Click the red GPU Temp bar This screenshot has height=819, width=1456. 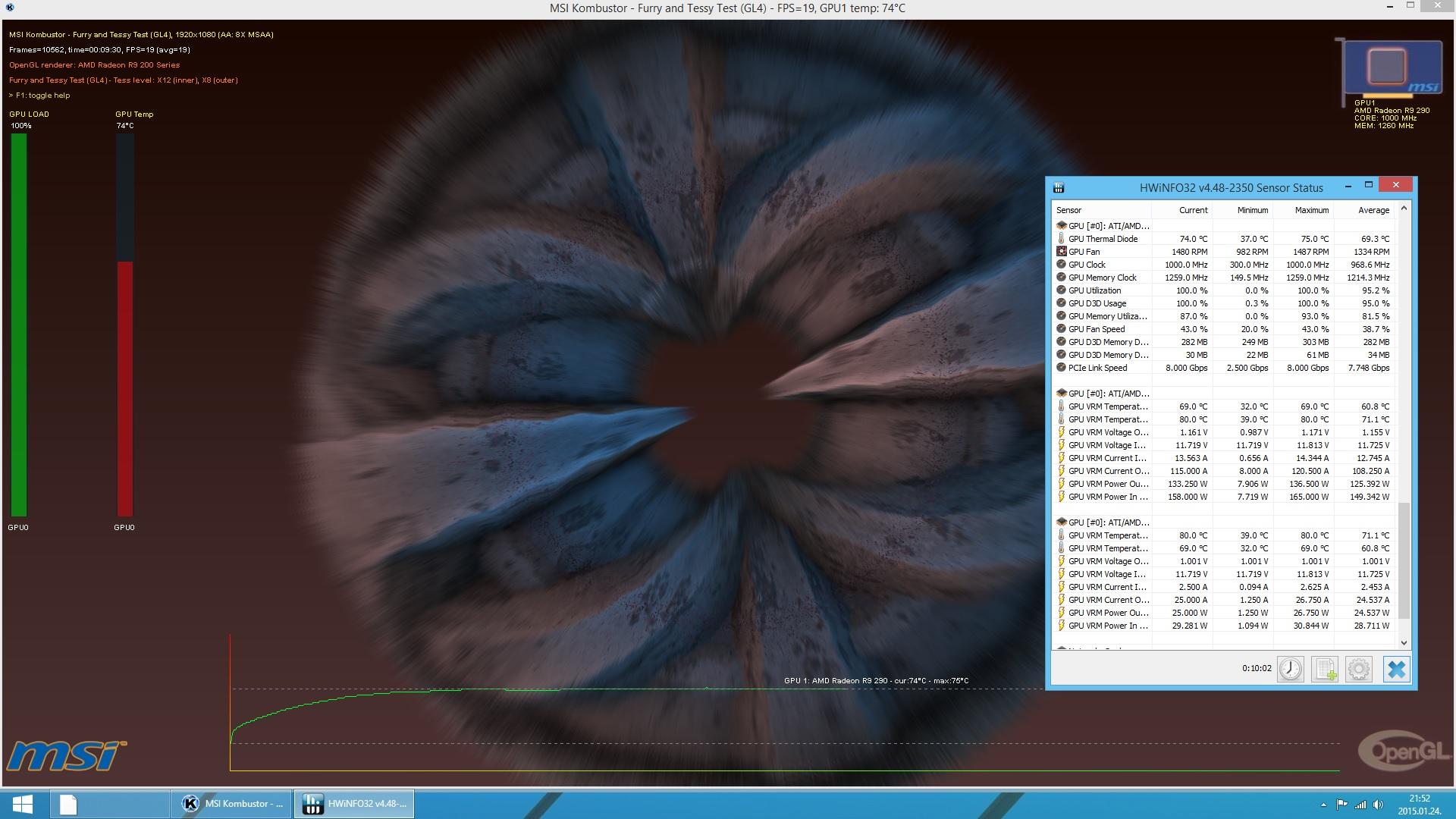[125, 388]
